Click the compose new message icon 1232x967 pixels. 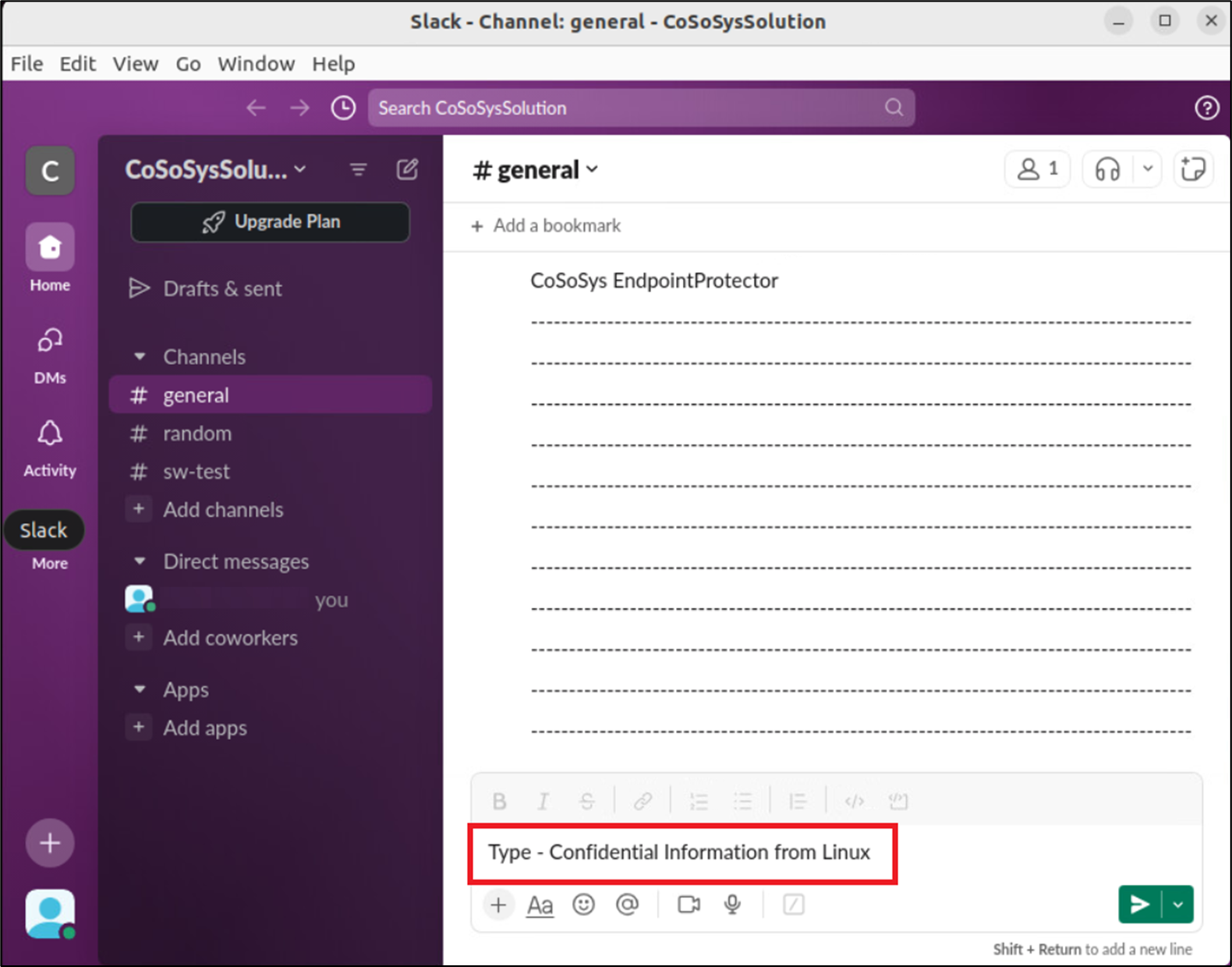click(408, 170)
